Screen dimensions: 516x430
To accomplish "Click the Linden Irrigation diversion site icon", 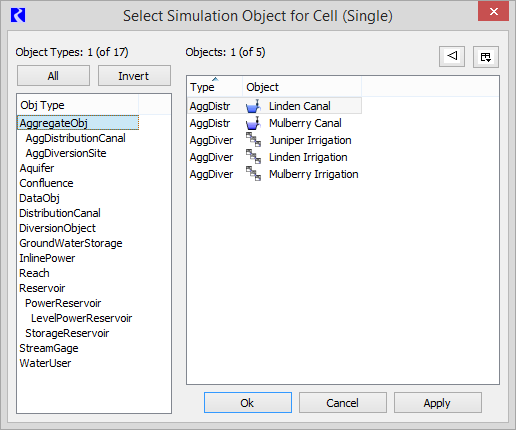I will [253, 157].
